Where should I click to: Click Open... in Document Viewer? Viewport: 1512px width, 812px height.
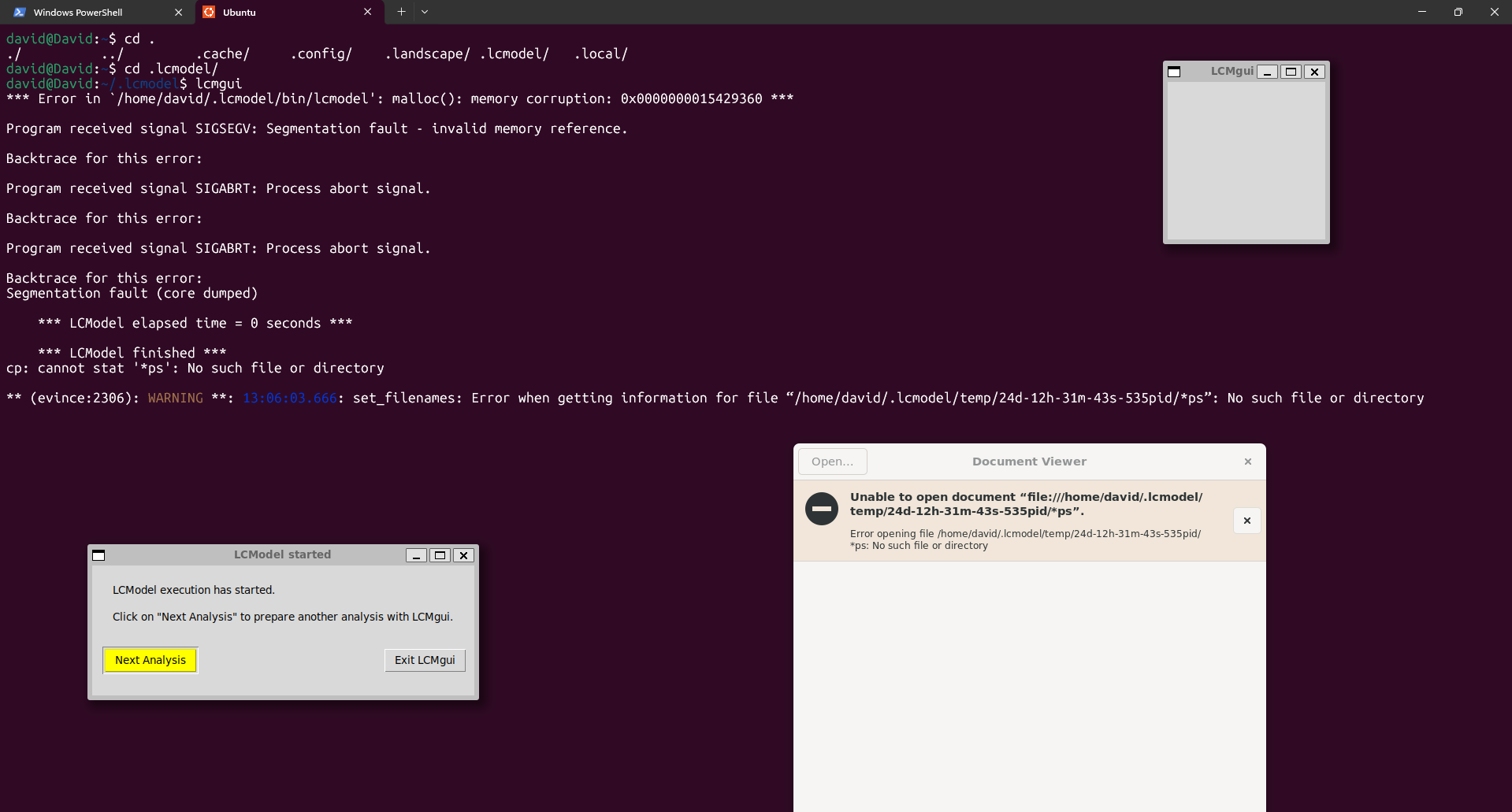pos(832,462)
